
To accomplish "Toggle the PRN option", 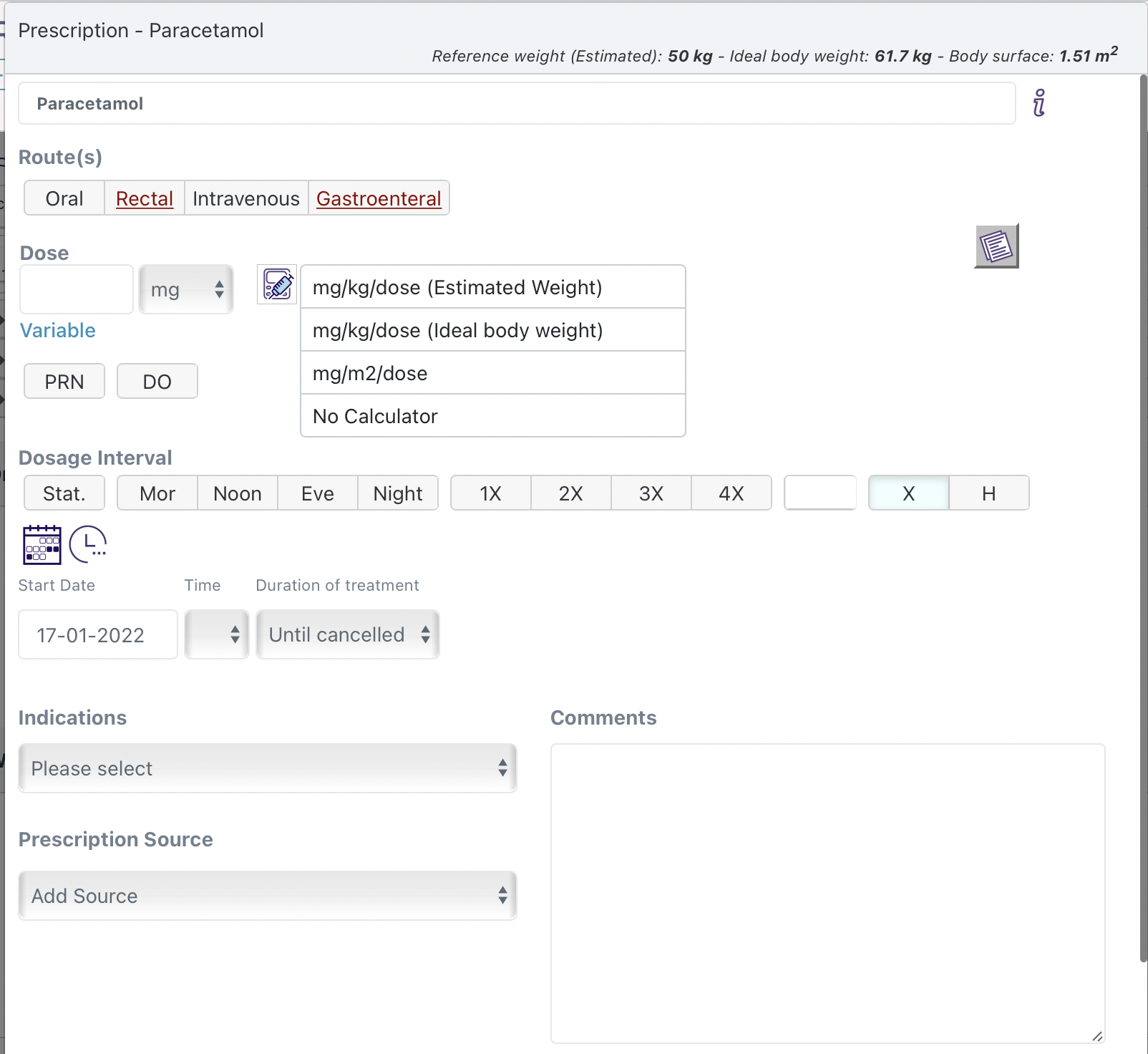I will [x=64, y=382].
